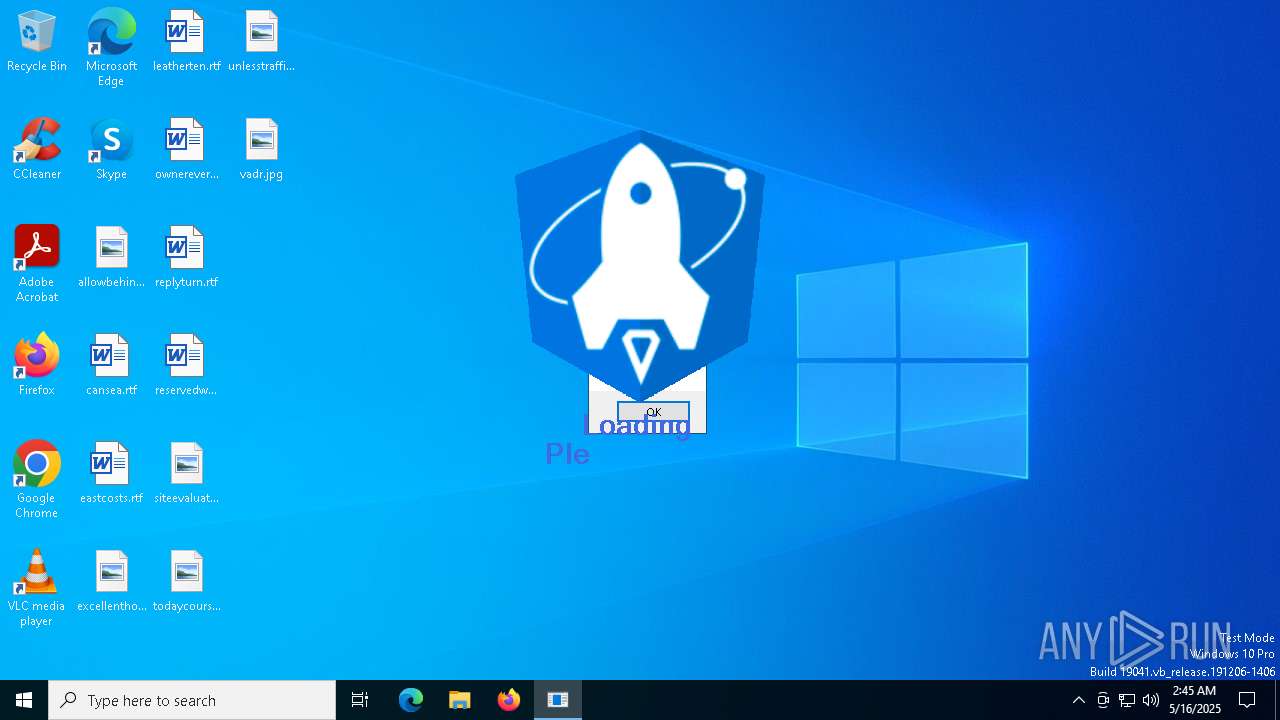The image size is (1280, 720).
Task: Select the siteevaluat... image file
Action: (186, 474)
